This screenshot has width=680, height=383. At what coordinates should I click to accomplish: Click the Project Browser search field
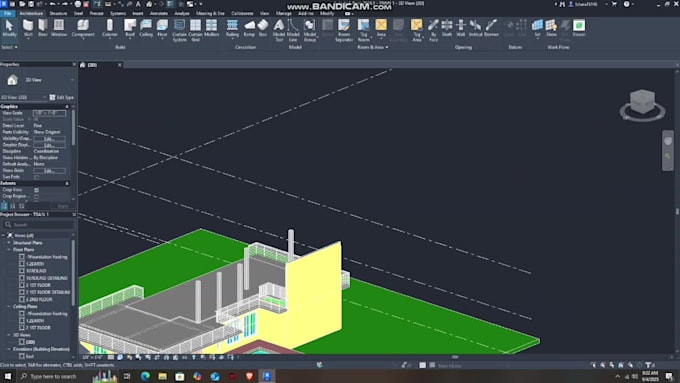pos(38,225)
